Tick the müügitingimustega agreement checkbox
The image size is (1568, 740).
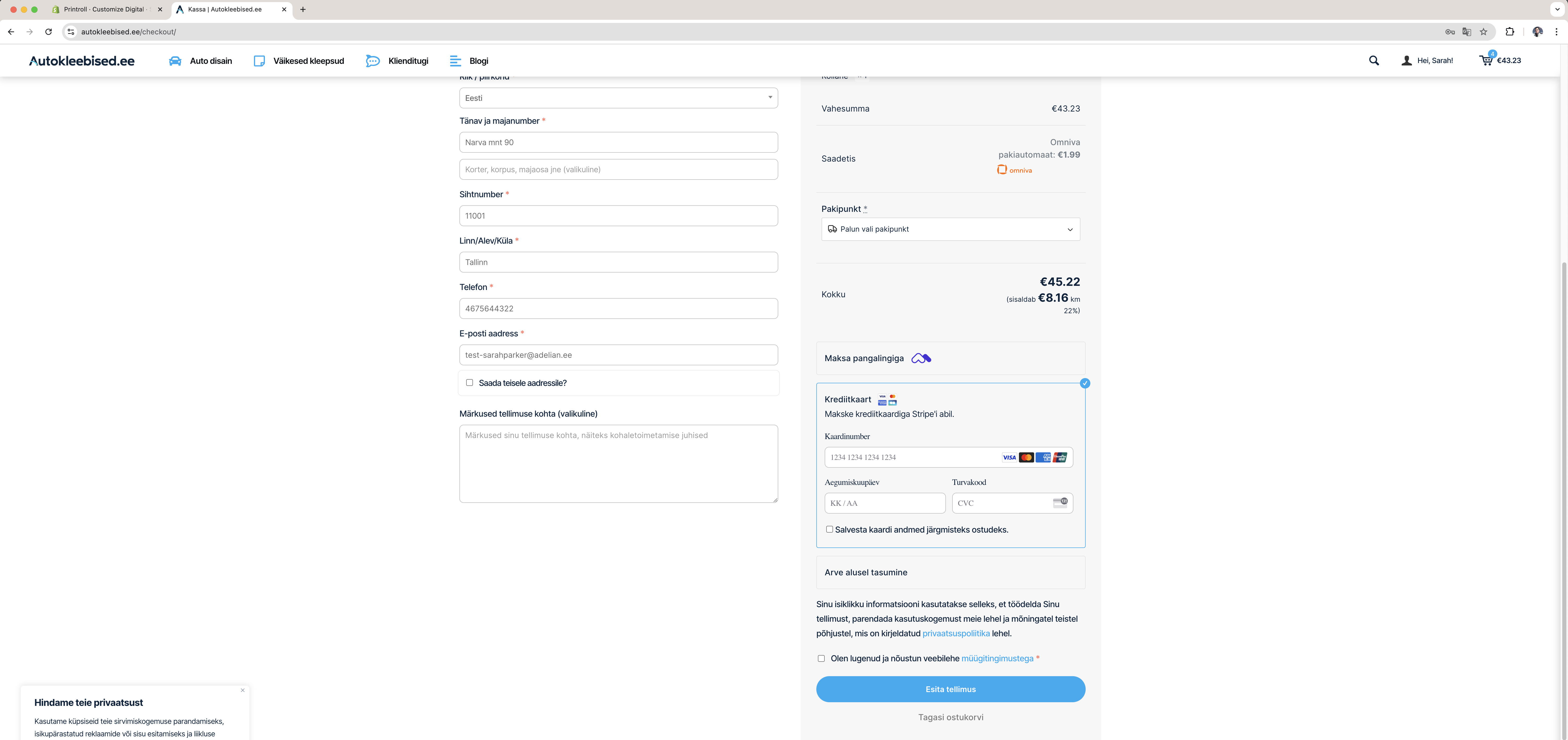[821, 658]
